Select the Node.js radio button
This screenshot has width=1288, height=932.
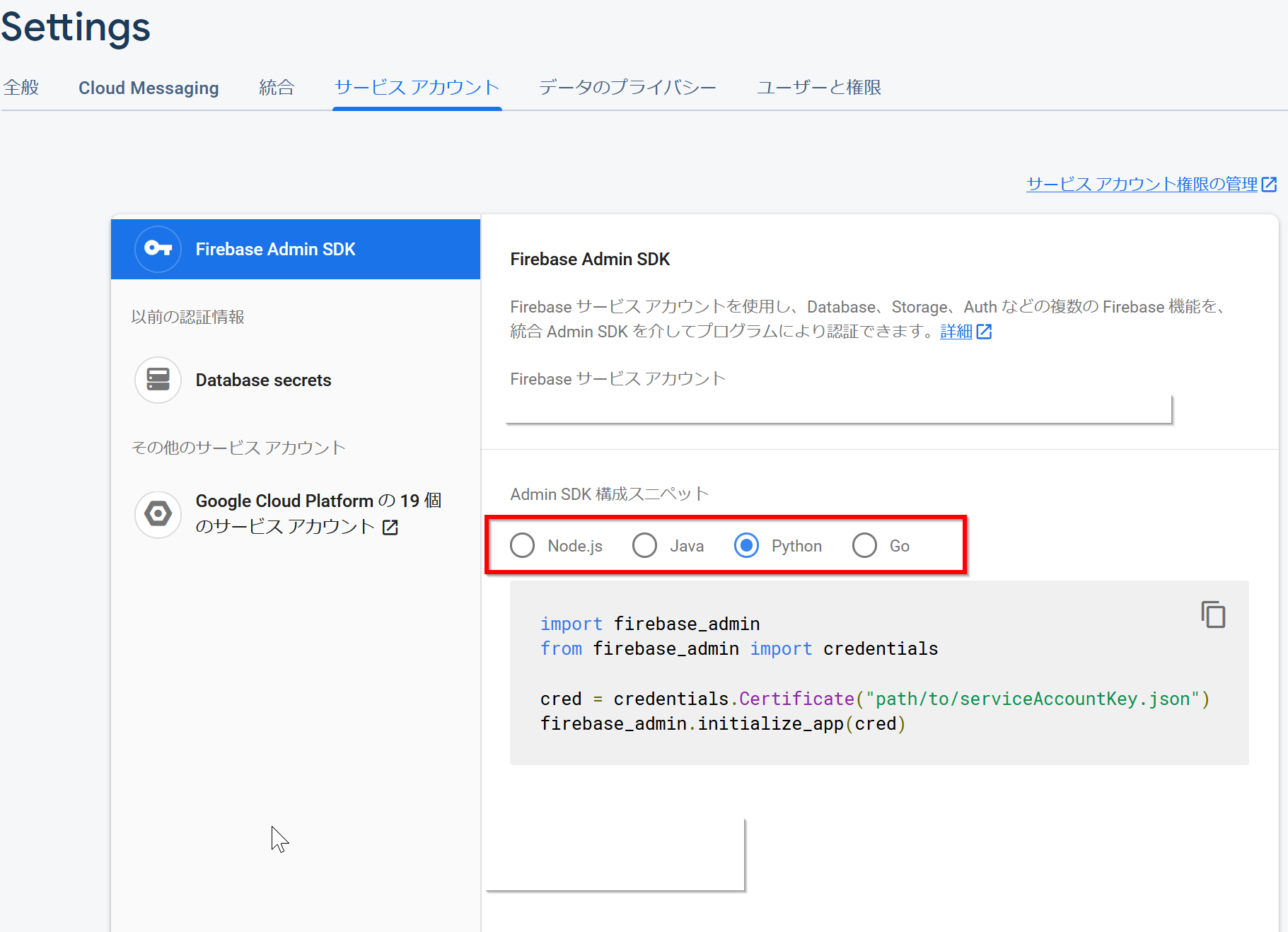tap(523, 546)
